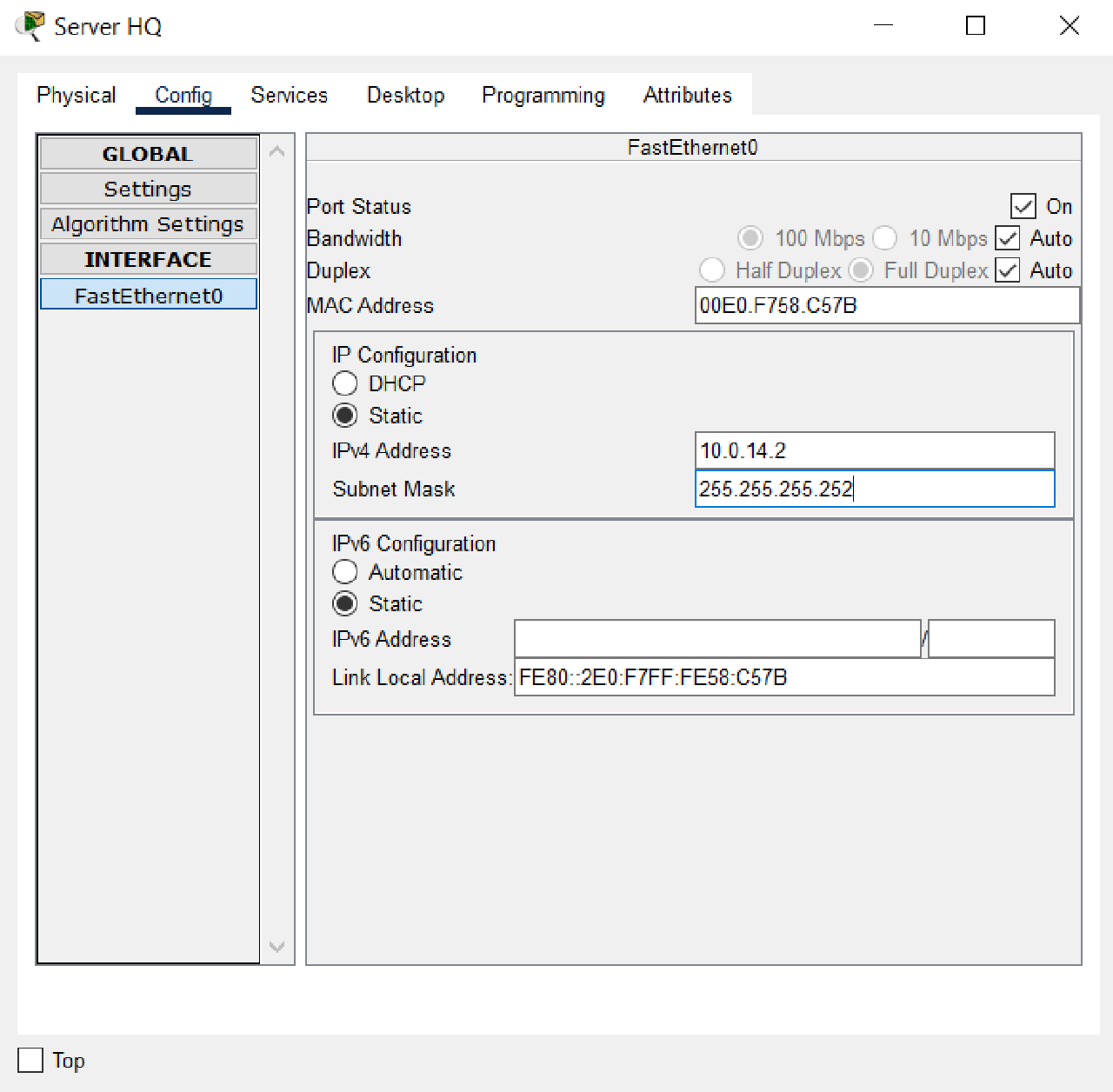Click the scrollbar down arrow
The image size is (1113, 1092).
(277, 947)
